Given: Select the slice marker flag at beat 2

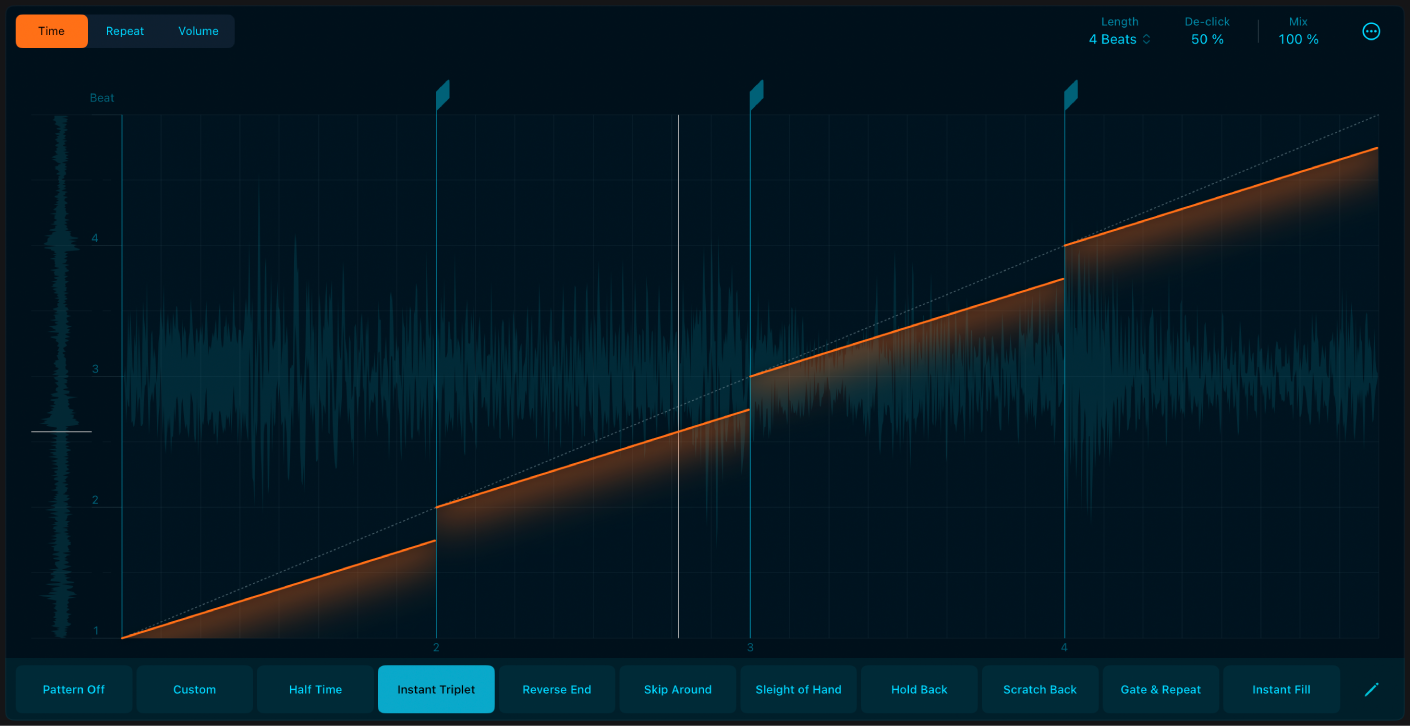Looking at the screenshot, I should (442, 95).
